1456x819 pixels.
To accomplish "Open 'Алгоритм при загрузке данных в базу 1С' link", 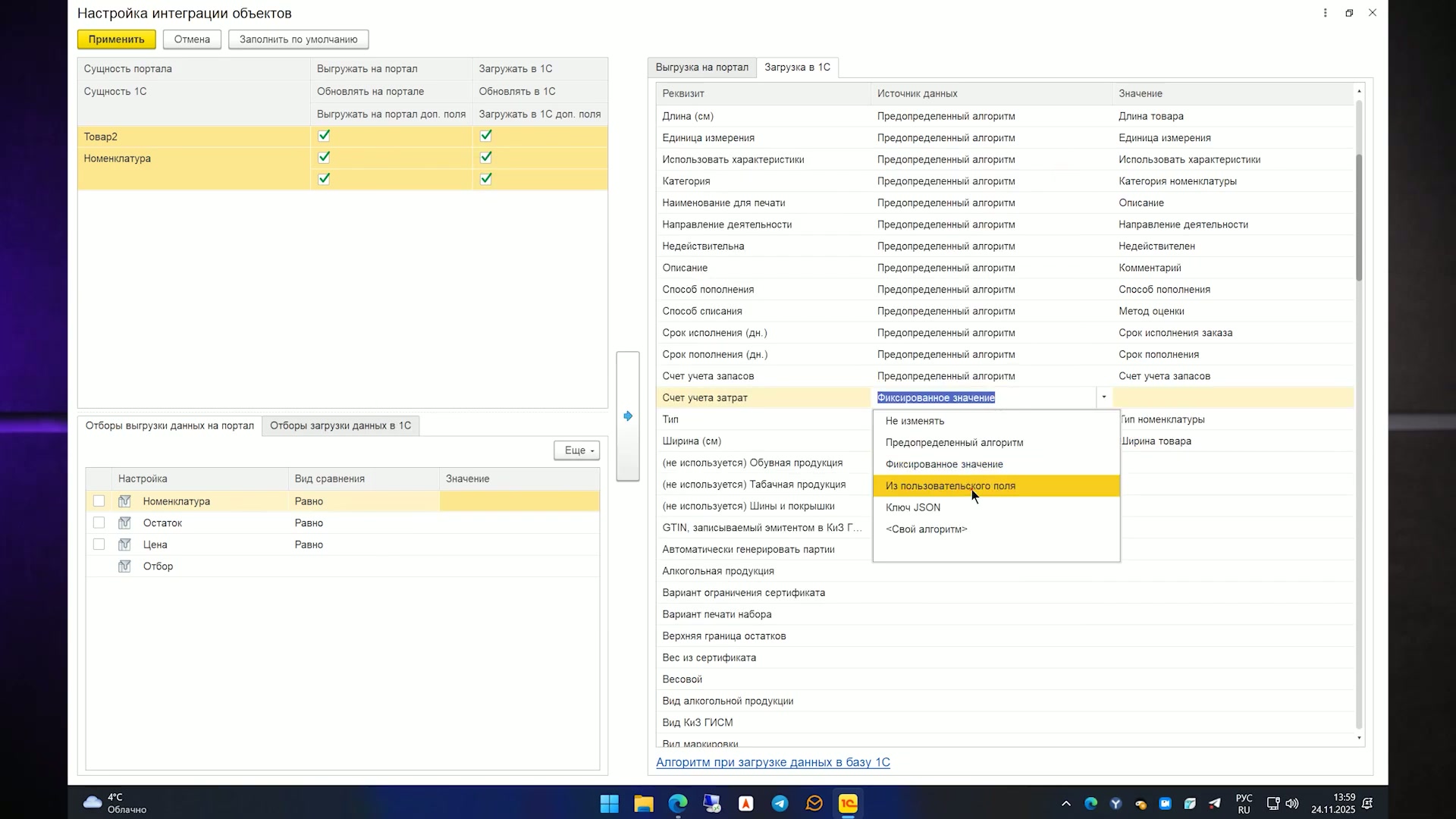I will point(773,763).
